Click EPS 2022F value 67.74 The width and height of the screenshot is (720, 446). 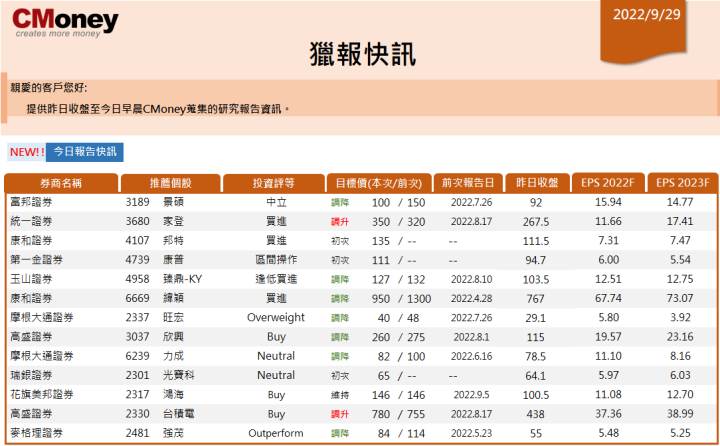(x=608, y=299)
